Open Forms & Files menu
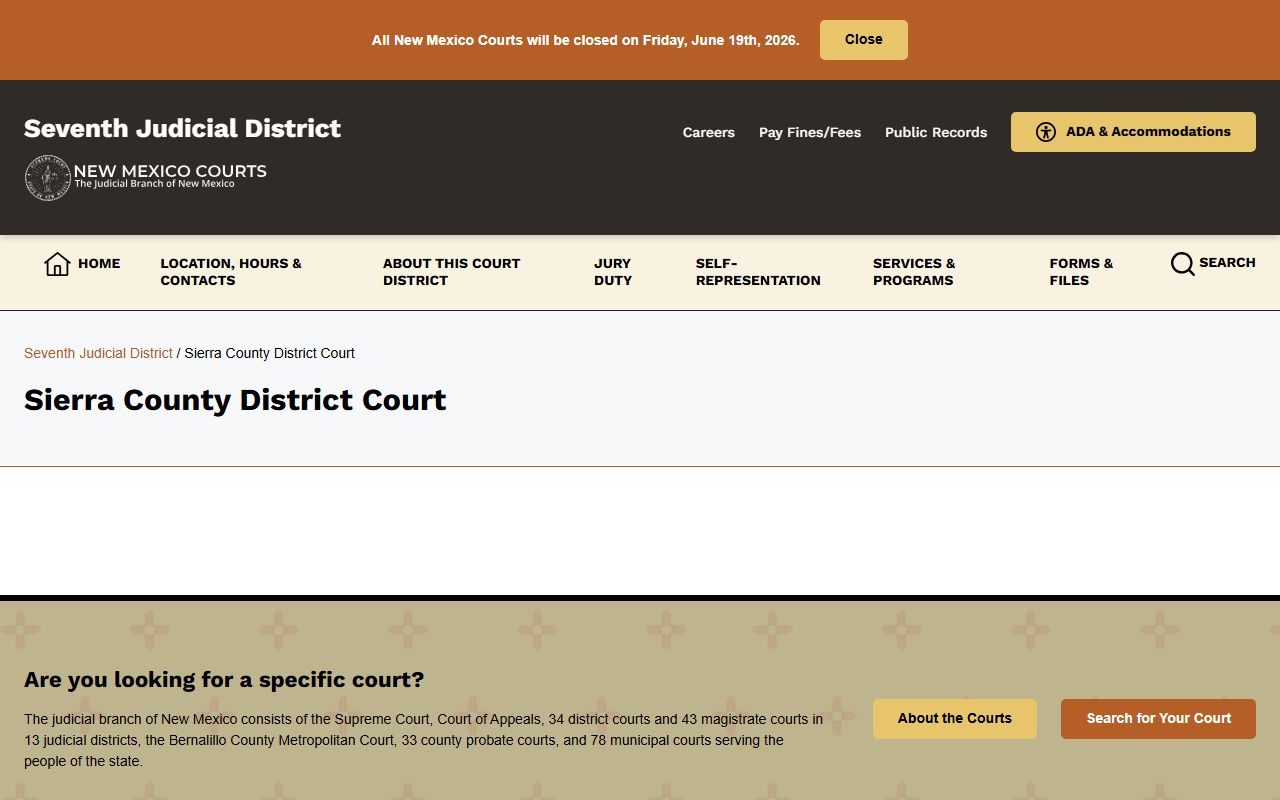The height and width of the screenshot is (800, 1280). tap(1081, 272)
